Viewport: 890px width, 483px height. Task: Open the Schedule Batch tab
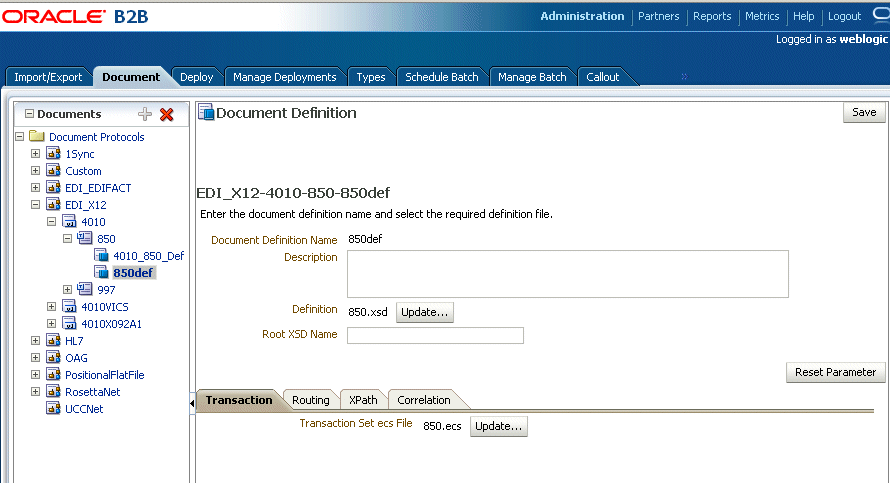coord(442,77)
